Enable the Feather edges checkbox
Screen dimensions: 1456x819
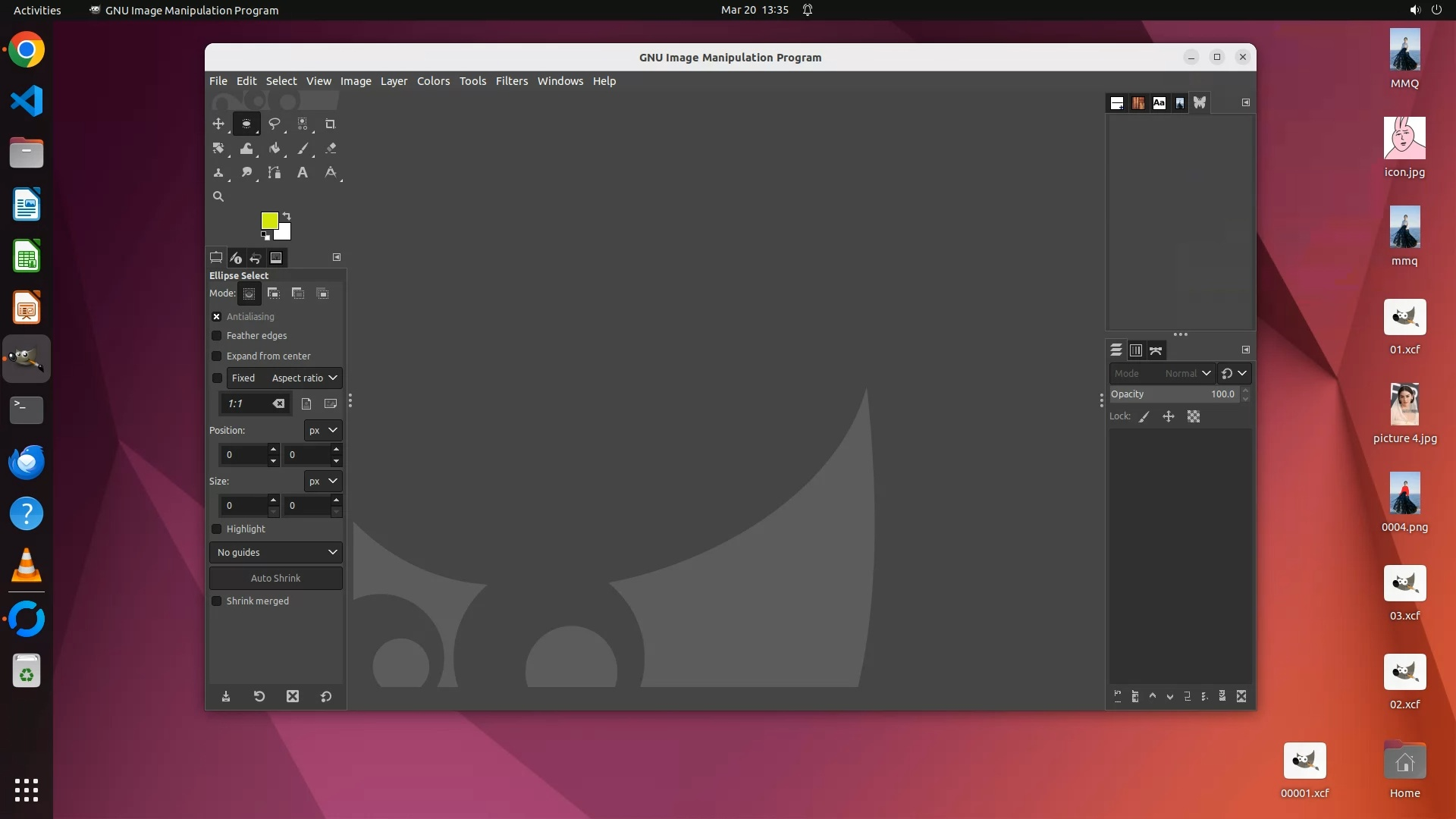pyautogui.click(x=217, y=336)
